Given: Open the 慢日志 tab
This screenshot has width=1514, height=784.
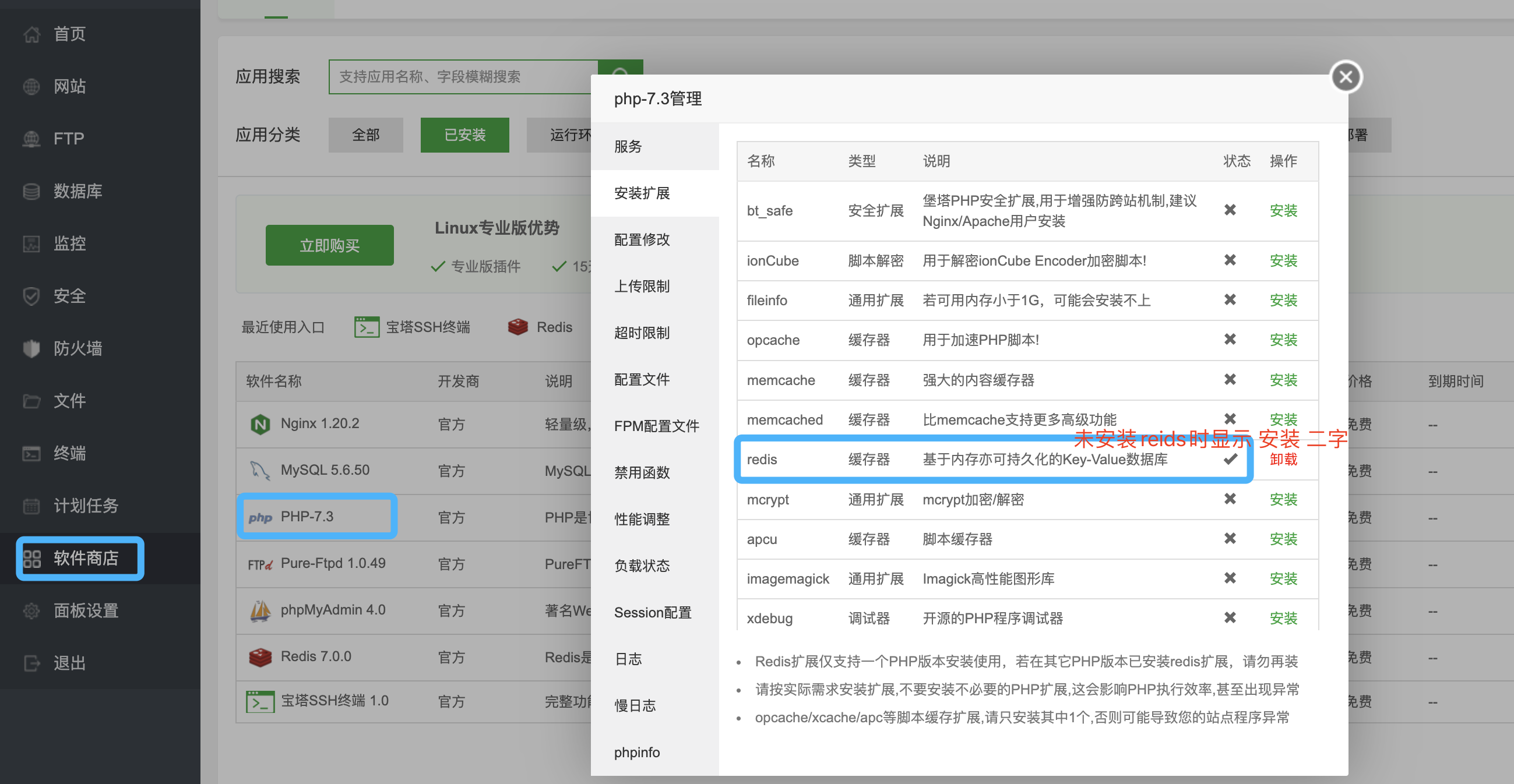Looking at the screenshot, I should (655, 706).
